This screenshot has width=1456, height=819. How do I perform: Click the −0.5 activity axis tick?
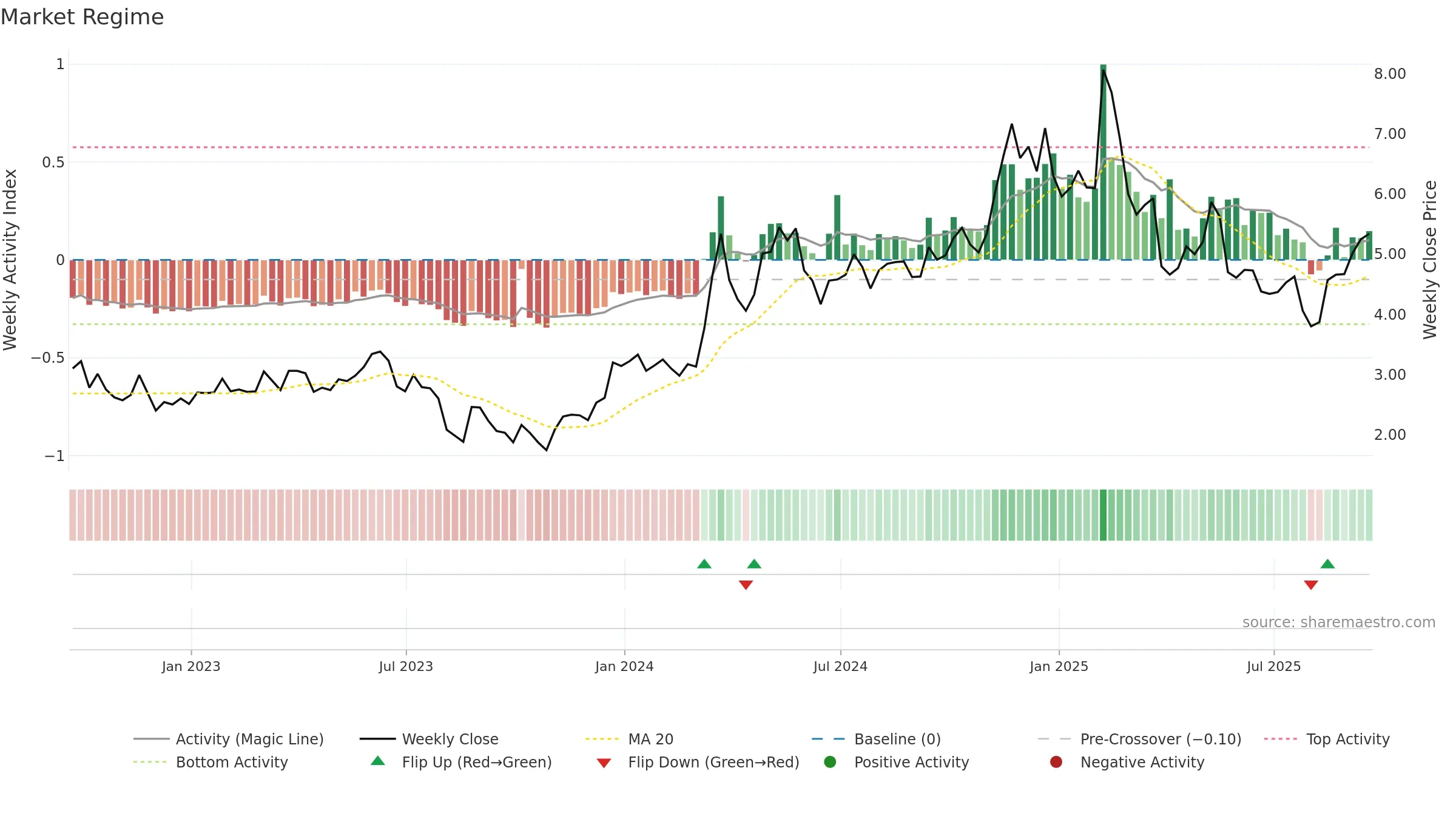[47, 358]
